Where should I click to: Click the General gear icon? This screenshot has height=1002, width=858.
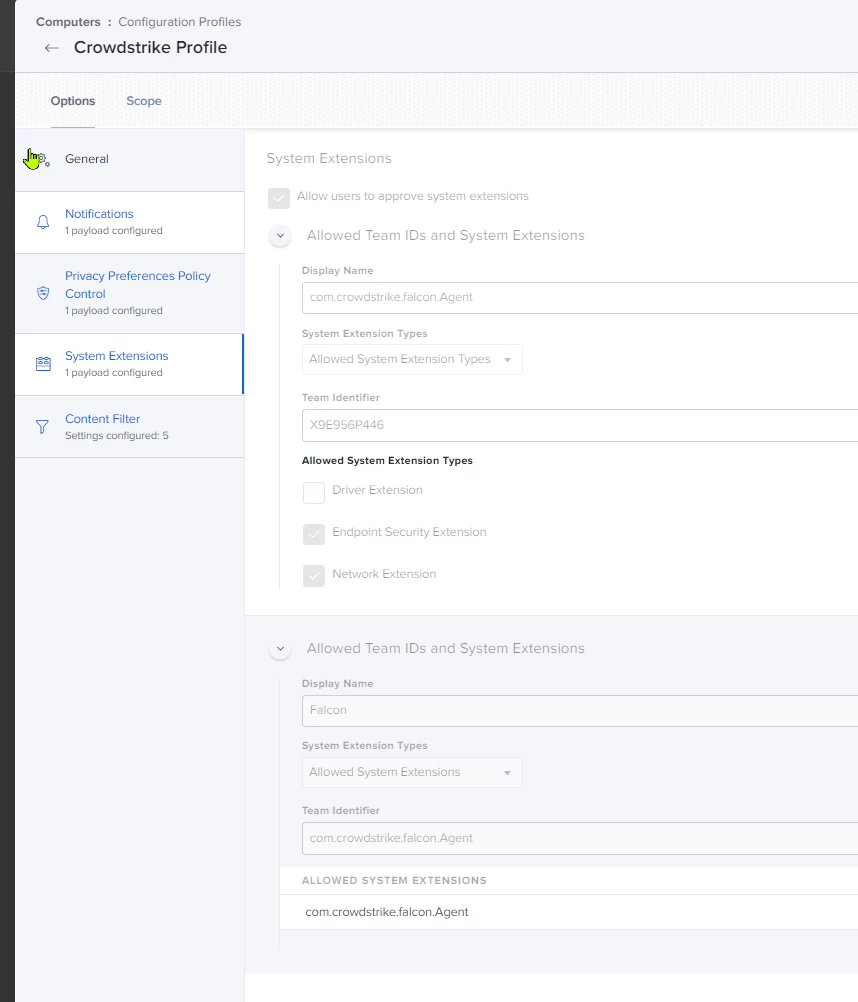[x=42, y=159]
